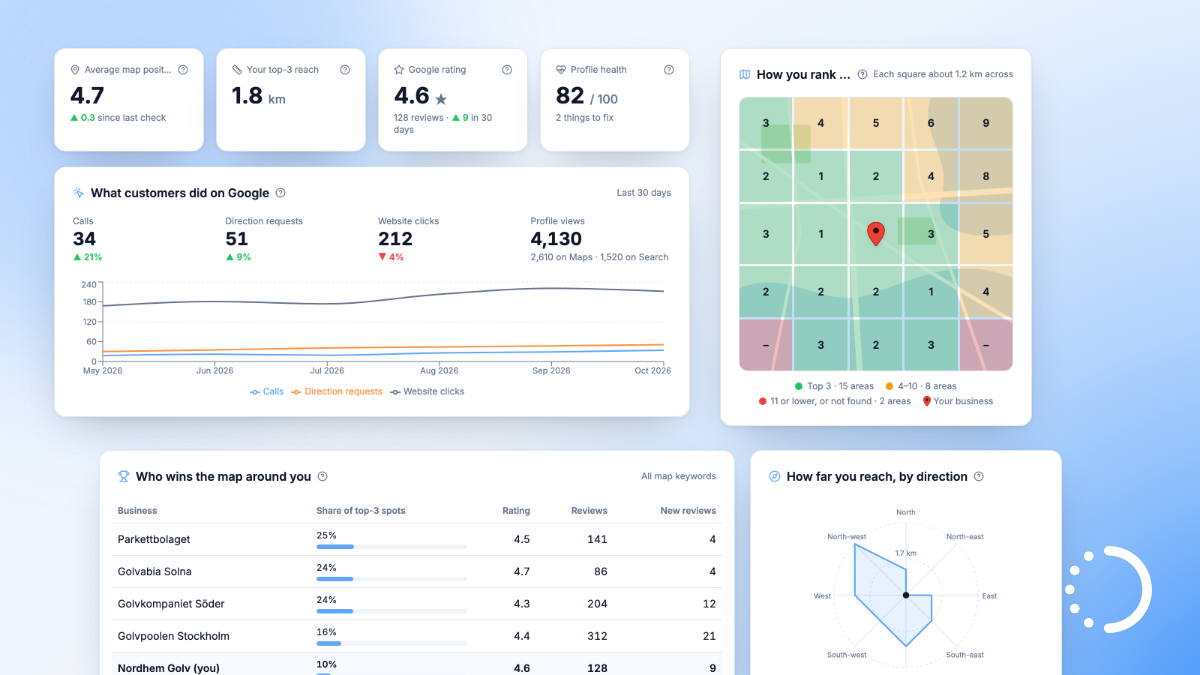Toggle Direction requests series in chart legend
This screenshot has height=675, width=1200.
[x=336, y=392]
